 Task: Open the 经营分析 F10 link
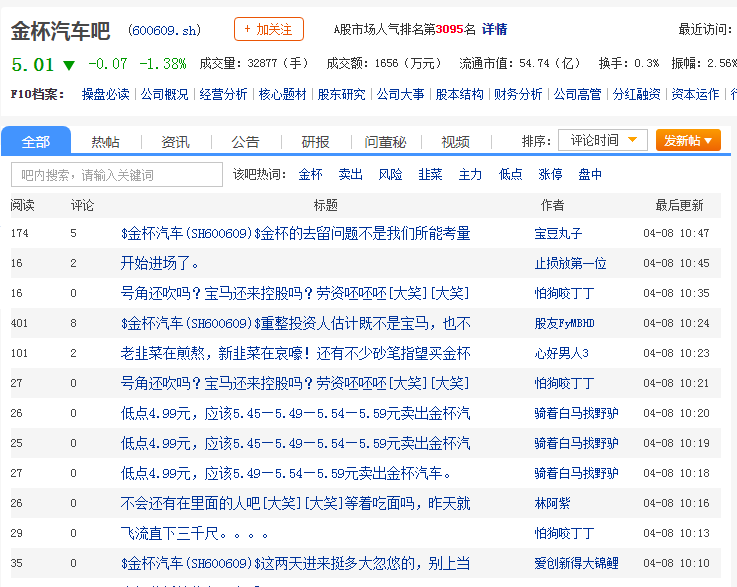click(223, 94)
